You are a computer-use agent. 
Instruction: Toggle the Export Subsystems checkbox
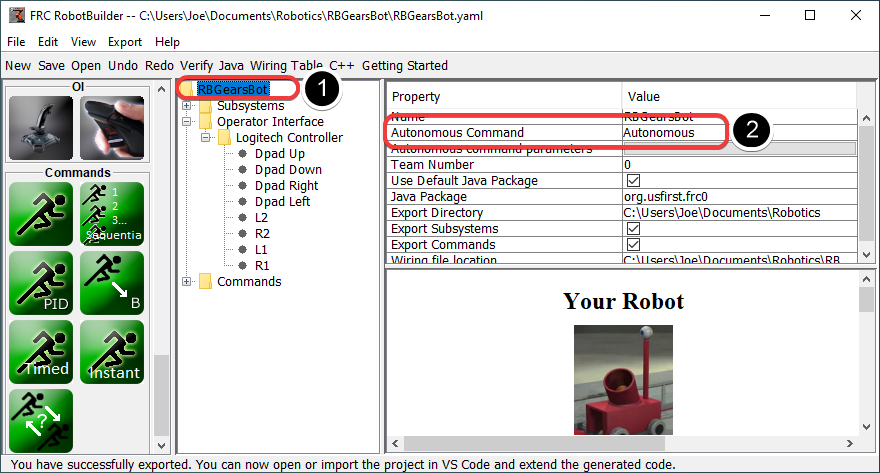(x=634, y=228)
